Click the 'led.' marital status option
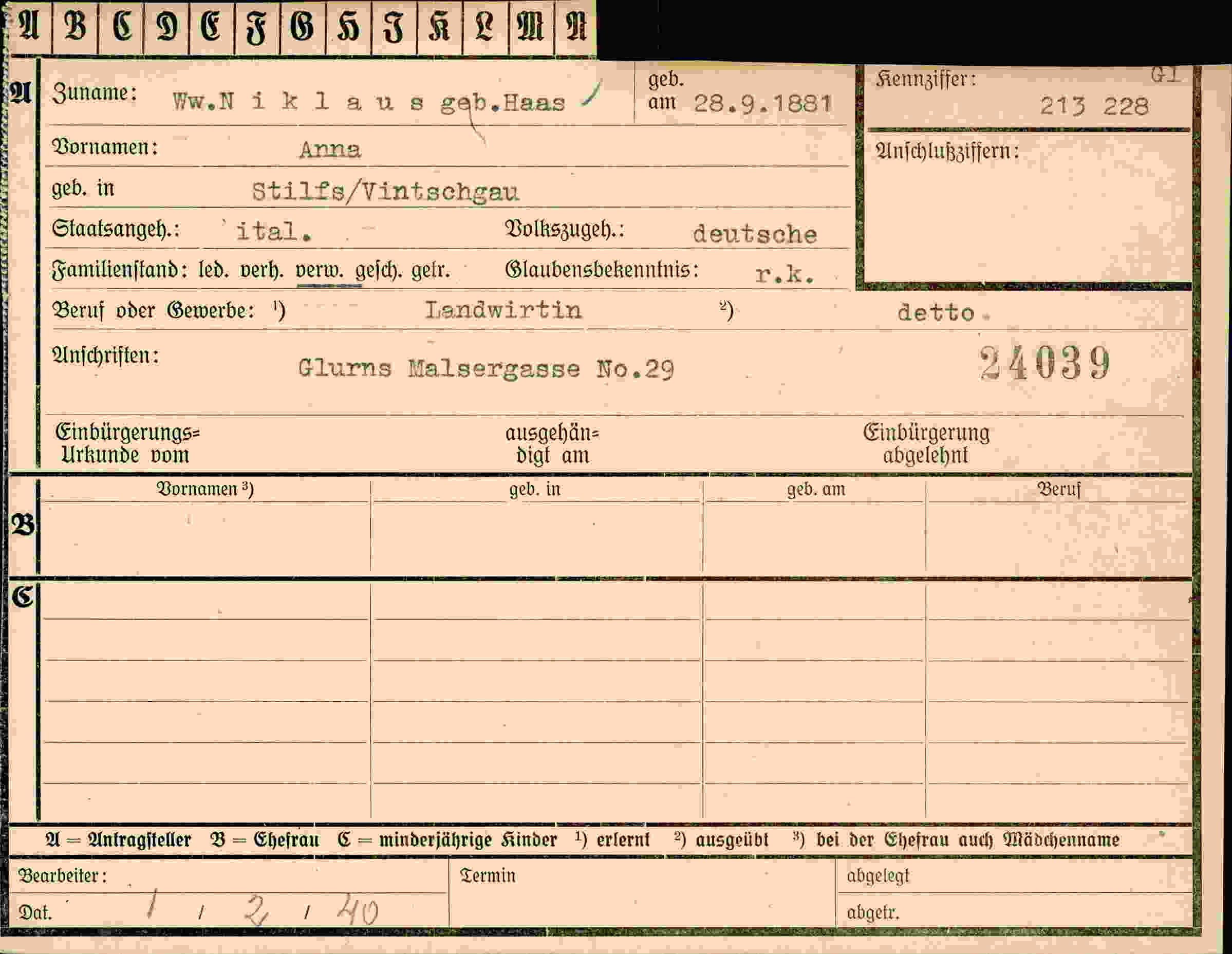1232x954 pixels. point(213,270)
